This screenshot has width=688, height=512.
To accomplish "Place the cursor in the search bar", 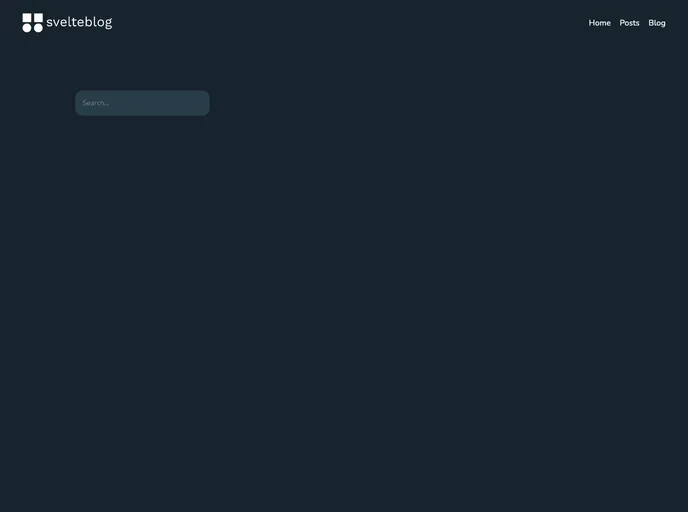I will 142,103.
